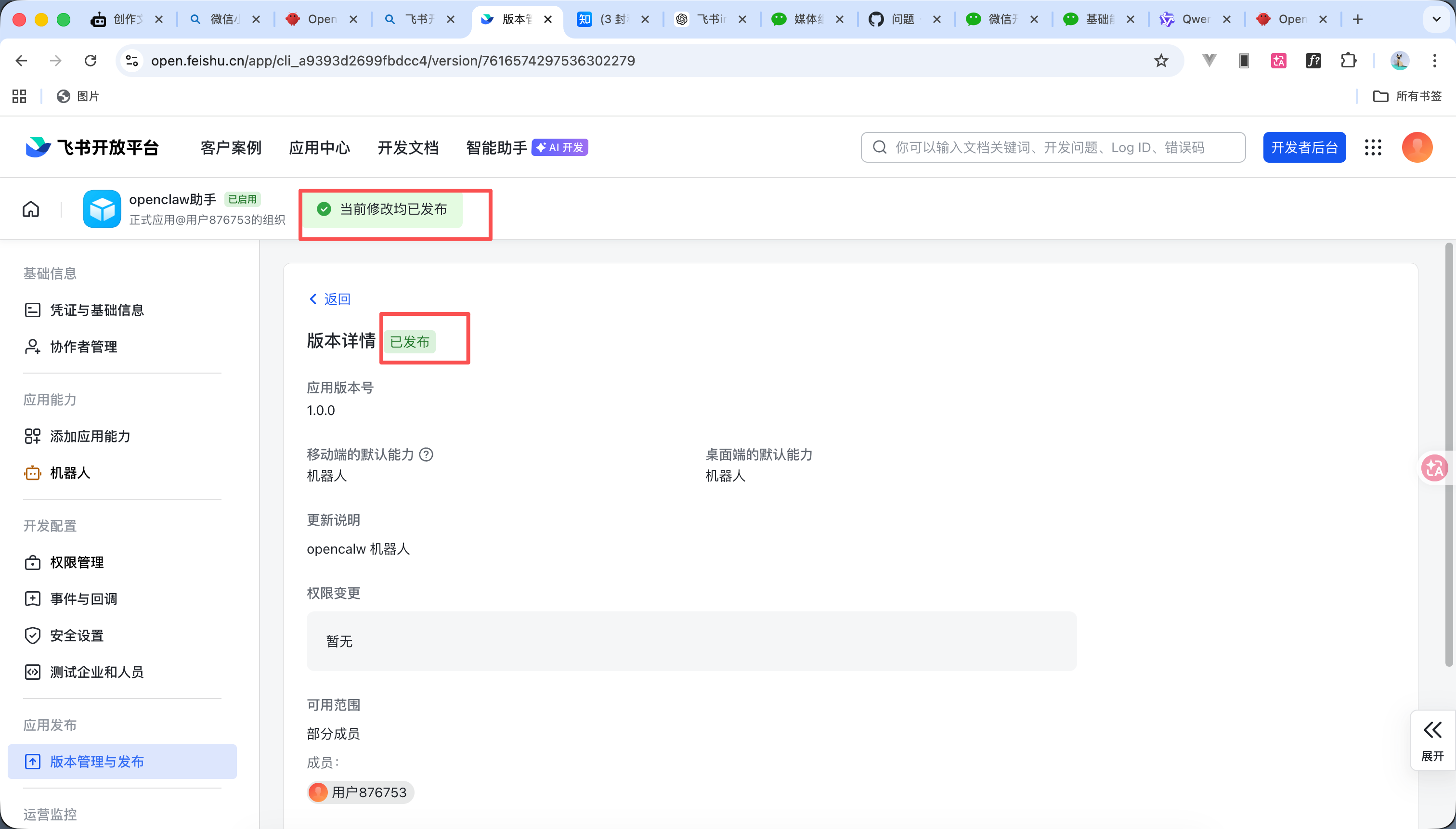Bookmark the page with the star icon

coord(1160,60)
